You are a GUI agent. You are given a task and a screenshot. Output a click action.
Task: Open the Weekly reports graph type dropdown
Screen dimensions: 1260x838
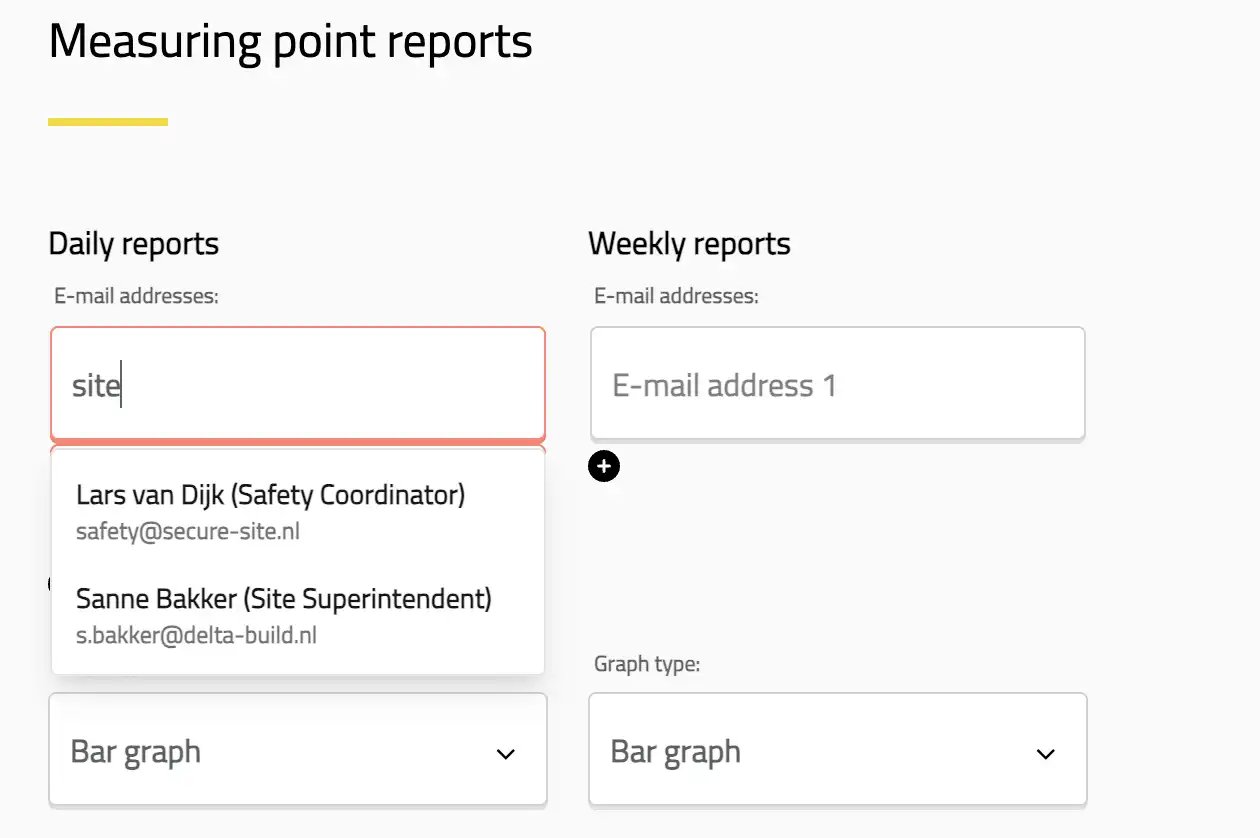click(838, 749)
